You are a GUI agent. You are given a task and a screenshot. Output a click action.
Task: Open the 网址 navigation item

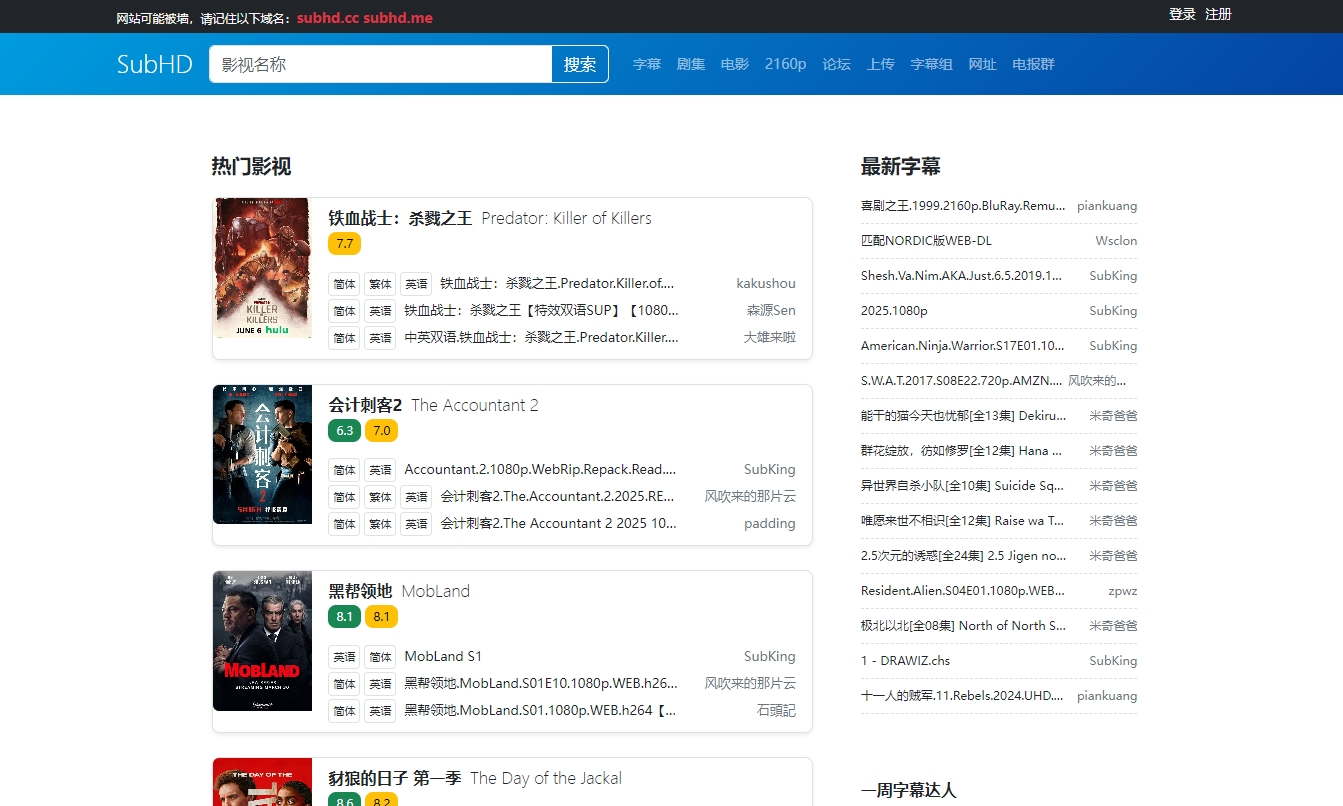coord(982,64)
